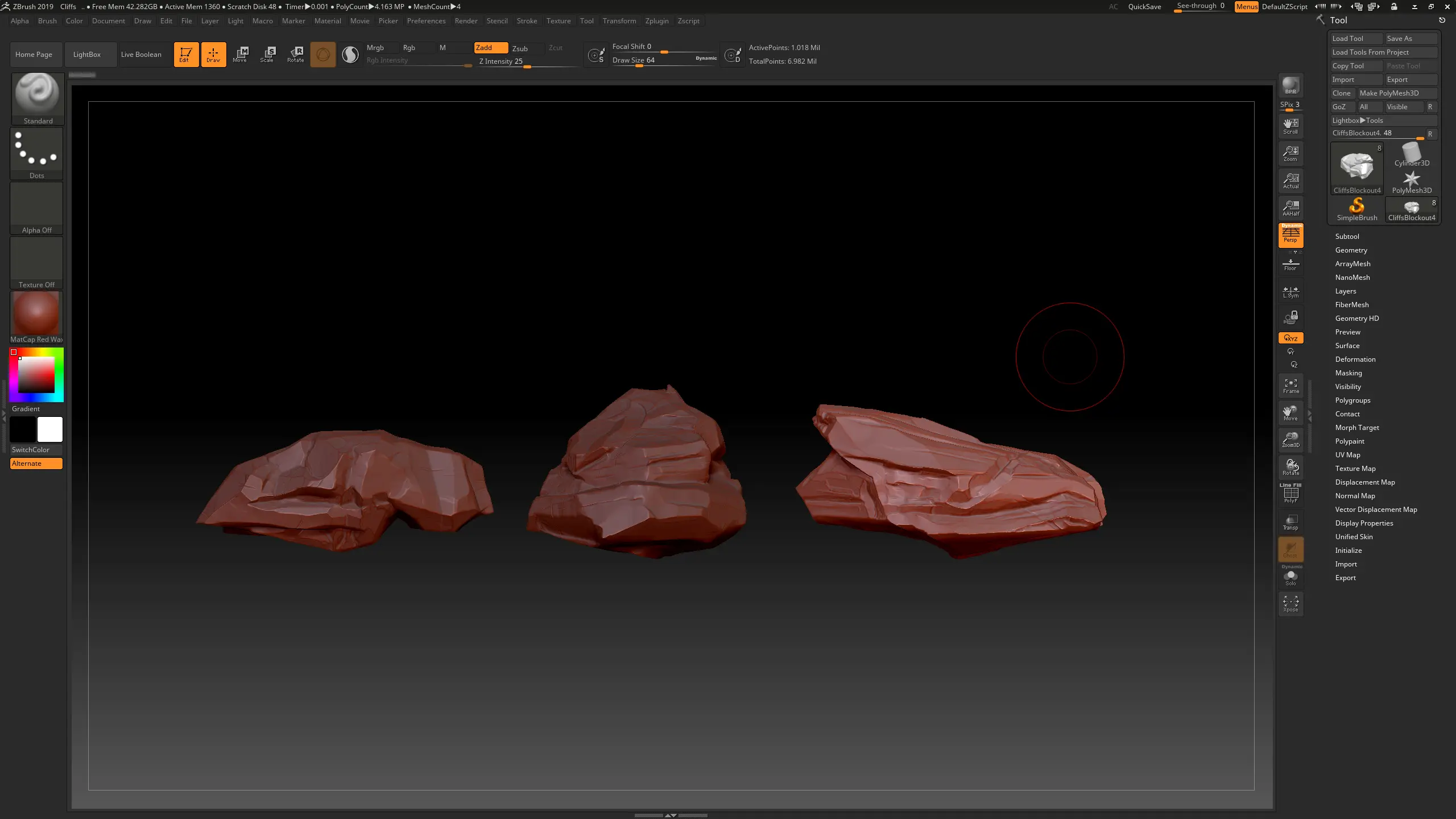Select the Scale transform icon
Screen dimensions: 1456x819
pos(267,55)
